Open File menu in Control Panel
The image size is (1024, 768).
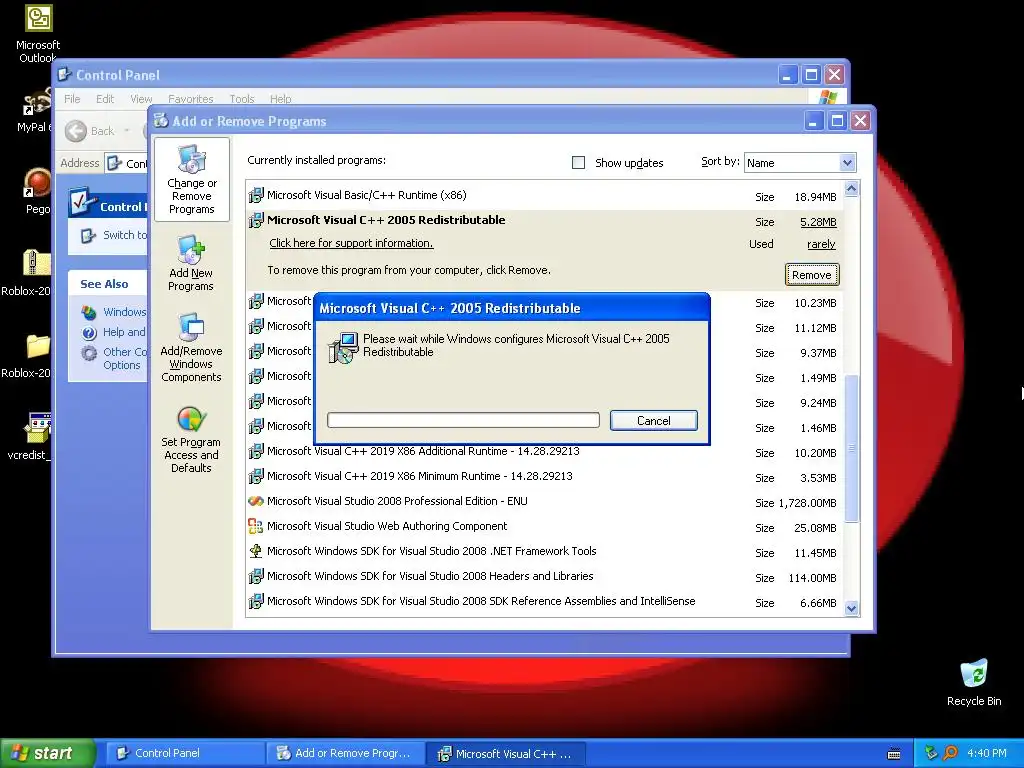pyautogui.click(x=72, y=99)
